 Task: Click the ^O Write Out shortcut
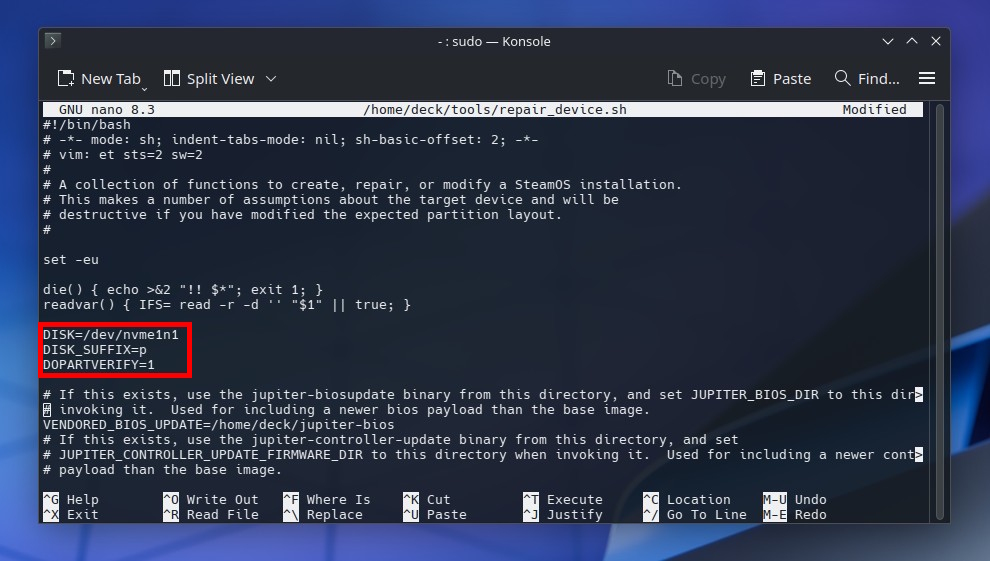tap(211, 499)
